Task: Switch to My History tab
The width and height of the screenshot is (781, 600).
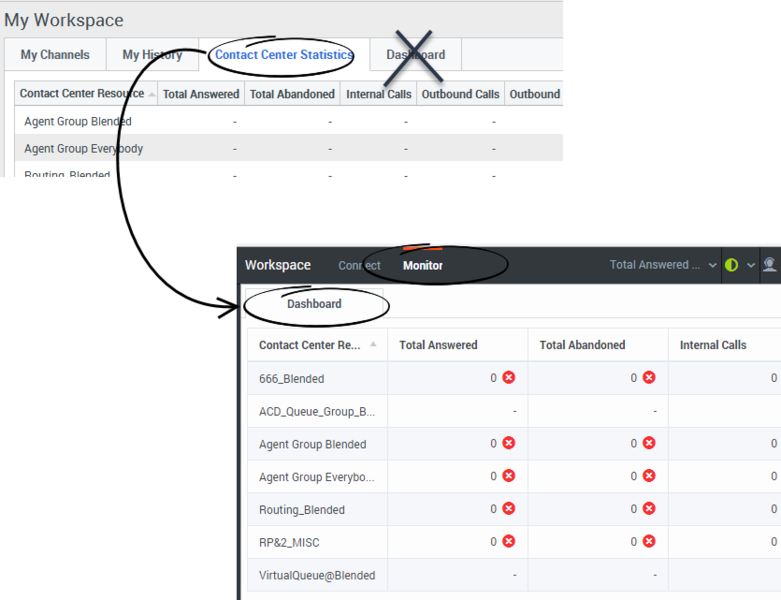Action: pyautogui.click(x=152, y=55)
